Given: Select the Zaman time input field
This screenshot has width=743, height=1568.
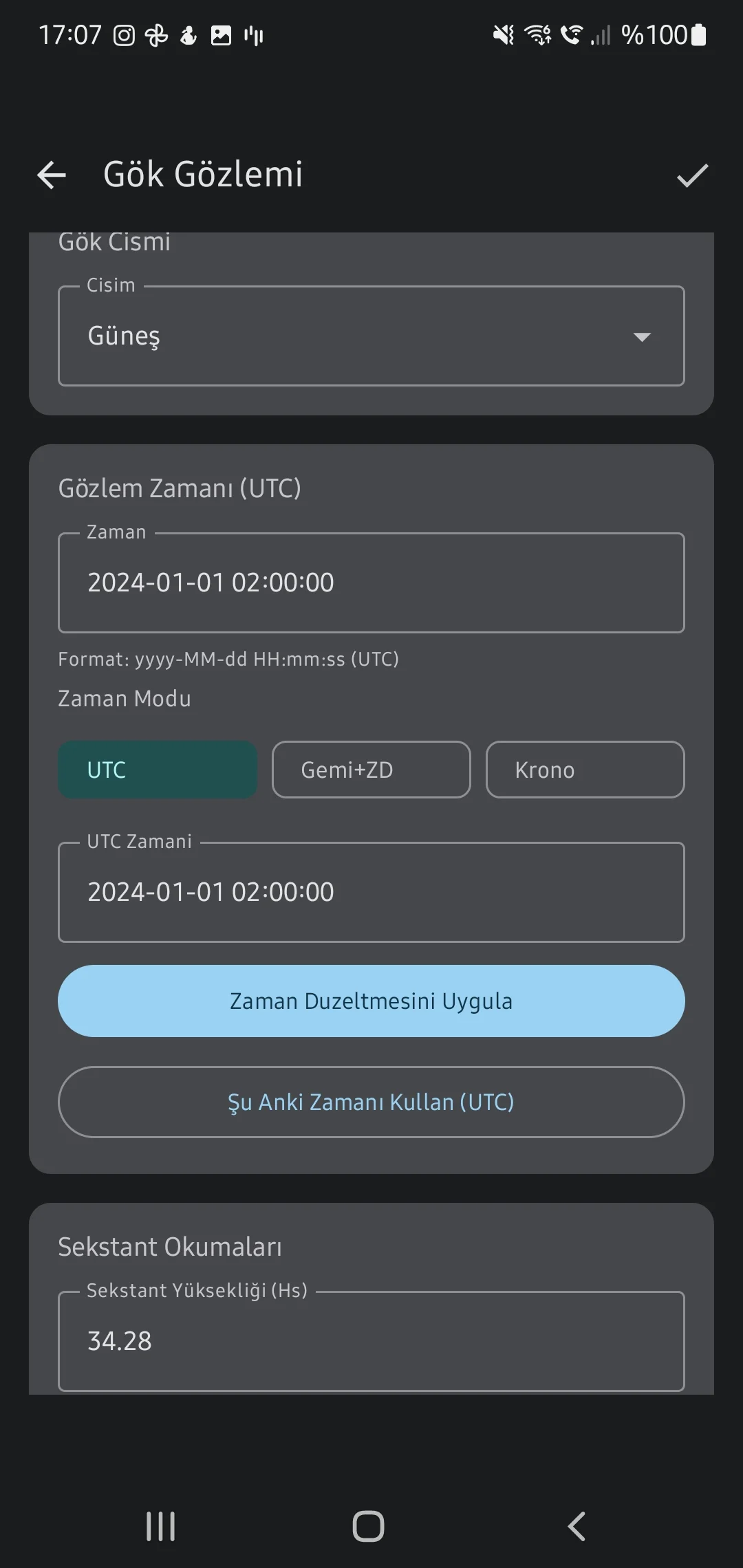Looking at the screenshot, I should pos(371,582).
